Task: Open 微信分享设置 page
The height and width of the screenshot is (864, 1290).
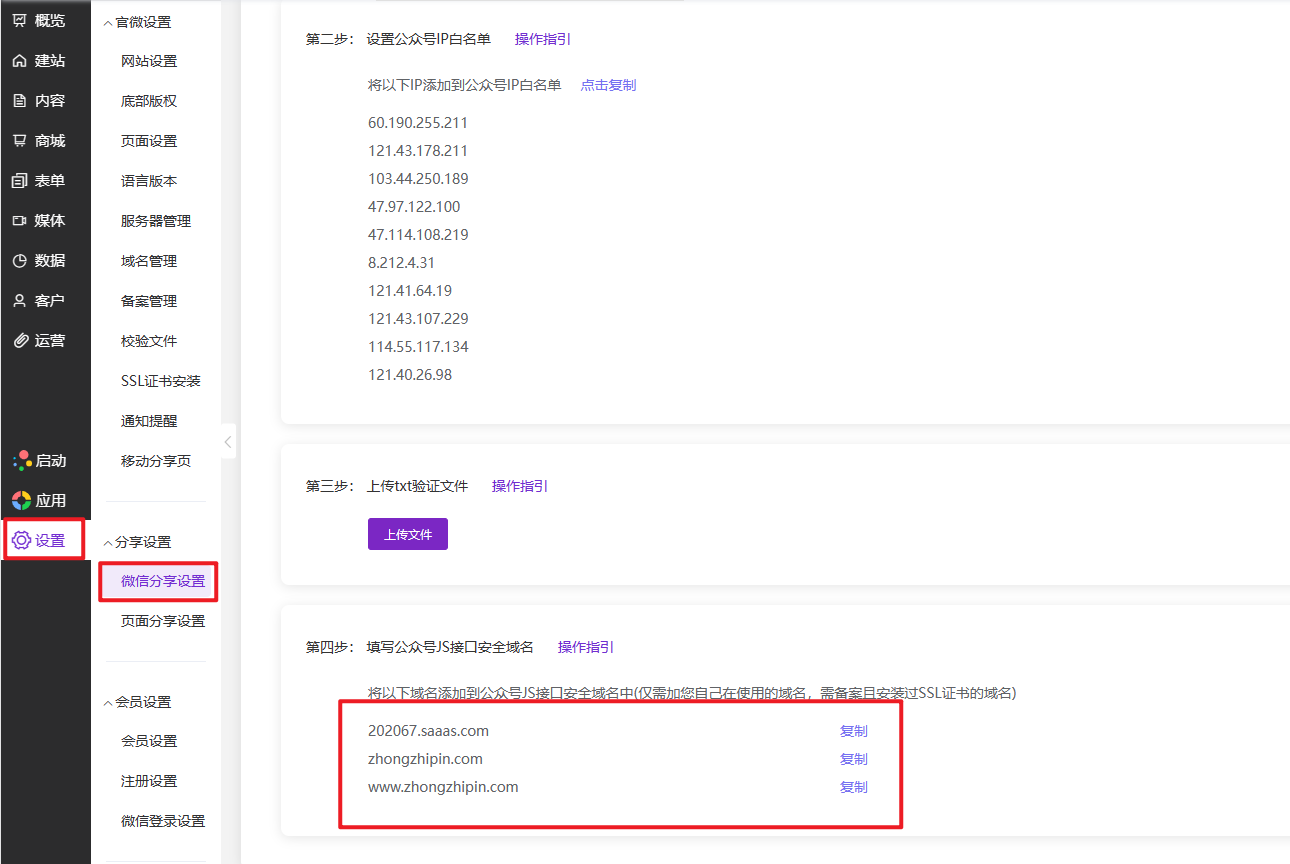Action: (x=163, y=581)
